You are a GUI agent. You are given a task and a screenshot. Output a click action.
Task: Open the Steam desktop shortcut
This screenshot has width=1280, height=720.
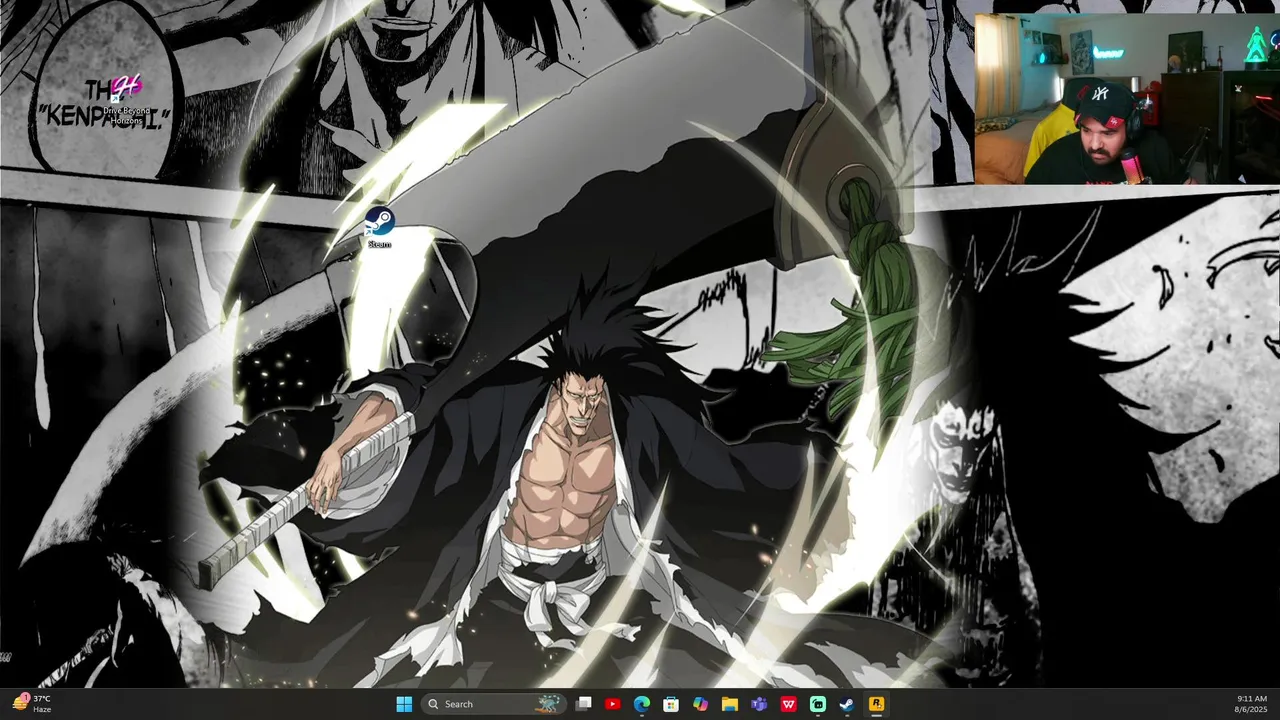click(x=379, y=227)
